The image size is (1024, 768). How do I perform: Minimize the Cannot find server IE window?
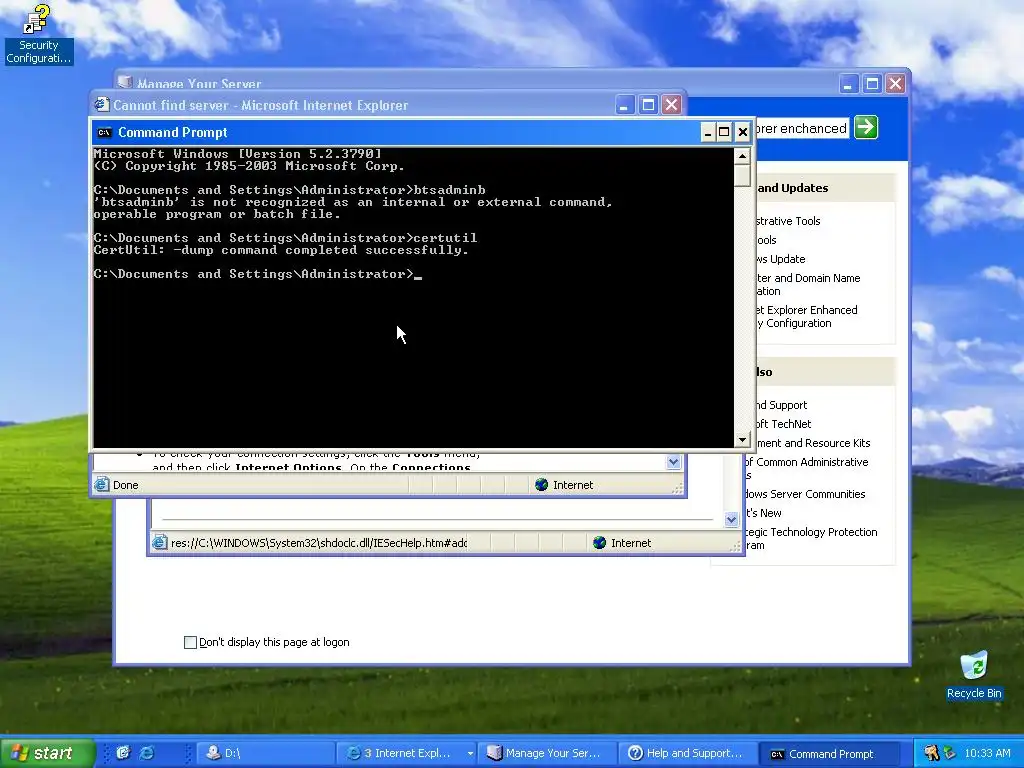[624, 104]
